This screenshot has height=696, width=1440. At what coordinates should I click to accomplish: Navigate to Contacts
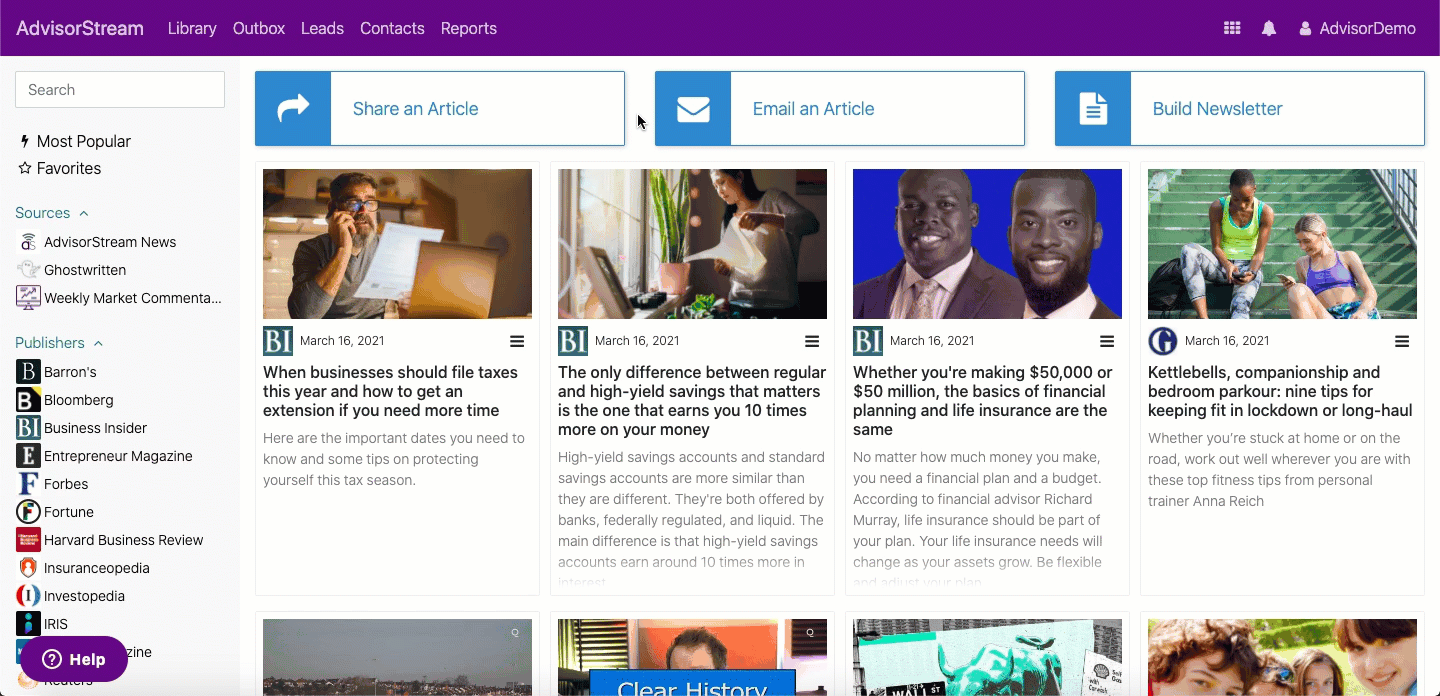click(x=392, y=28)
